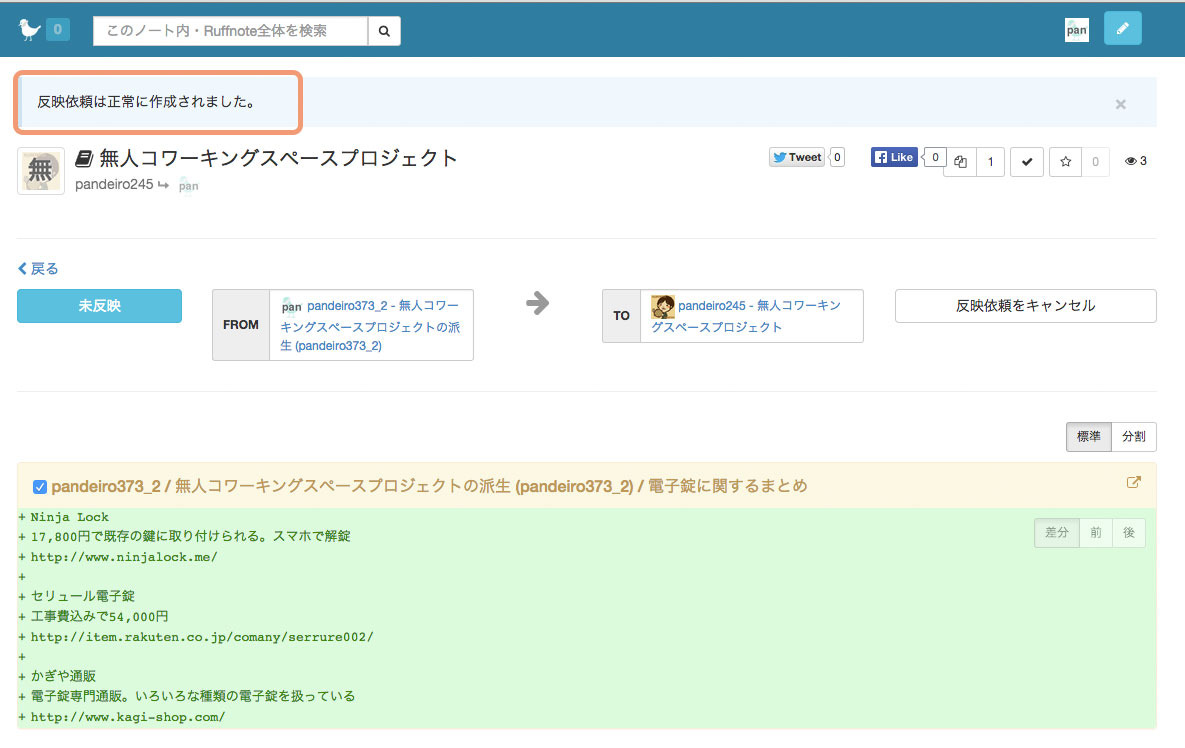Switch diff view to 分割 mode
This screenshot has height=748, width=1185.
coord(1133,437)
